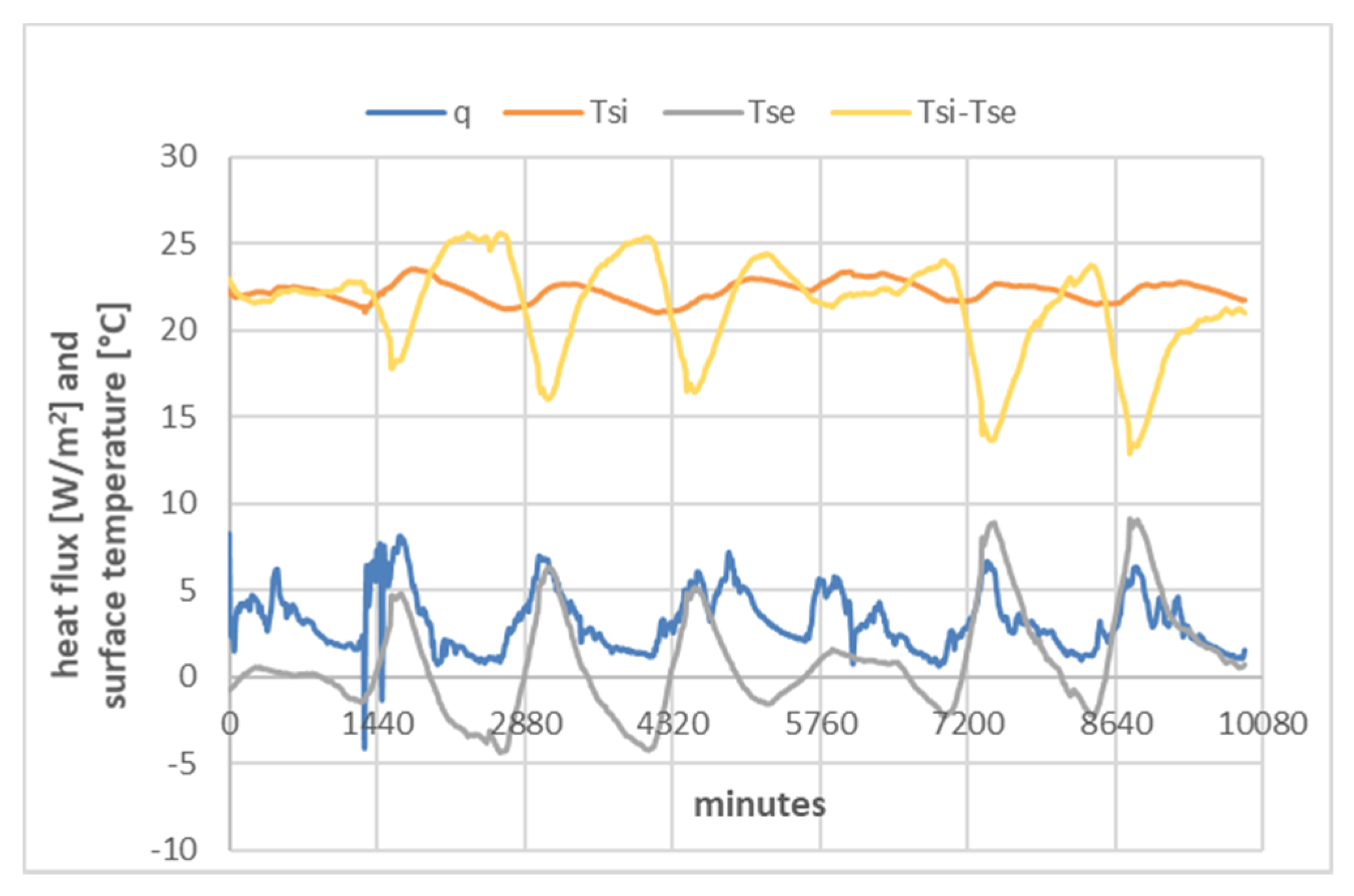Select the "Tsi-Tse" legend label text
The image size is (1354, 896).
click(967, 112)
